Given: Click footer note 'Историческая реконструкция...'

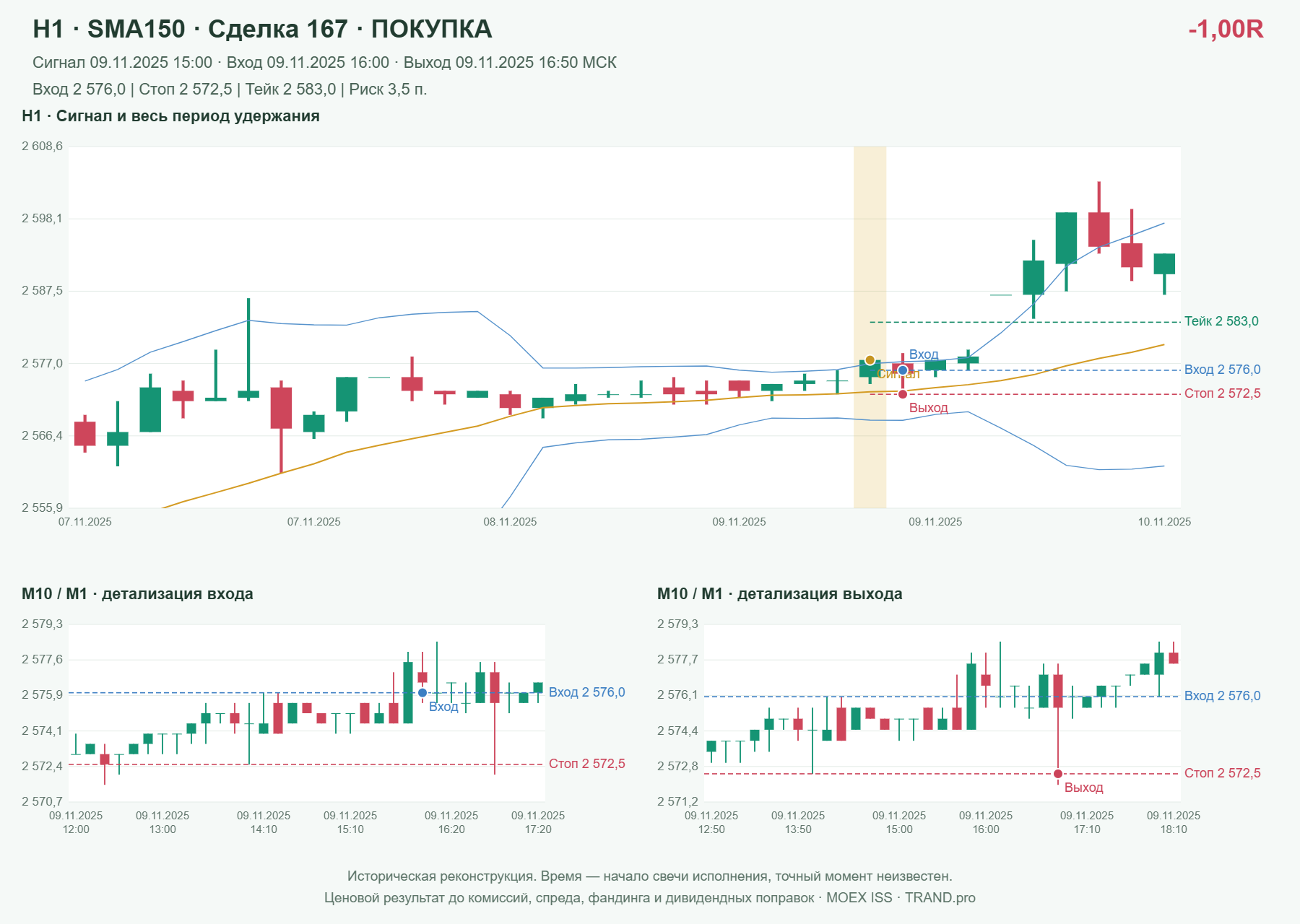Looking at the screenshot, I should (650, 876).
